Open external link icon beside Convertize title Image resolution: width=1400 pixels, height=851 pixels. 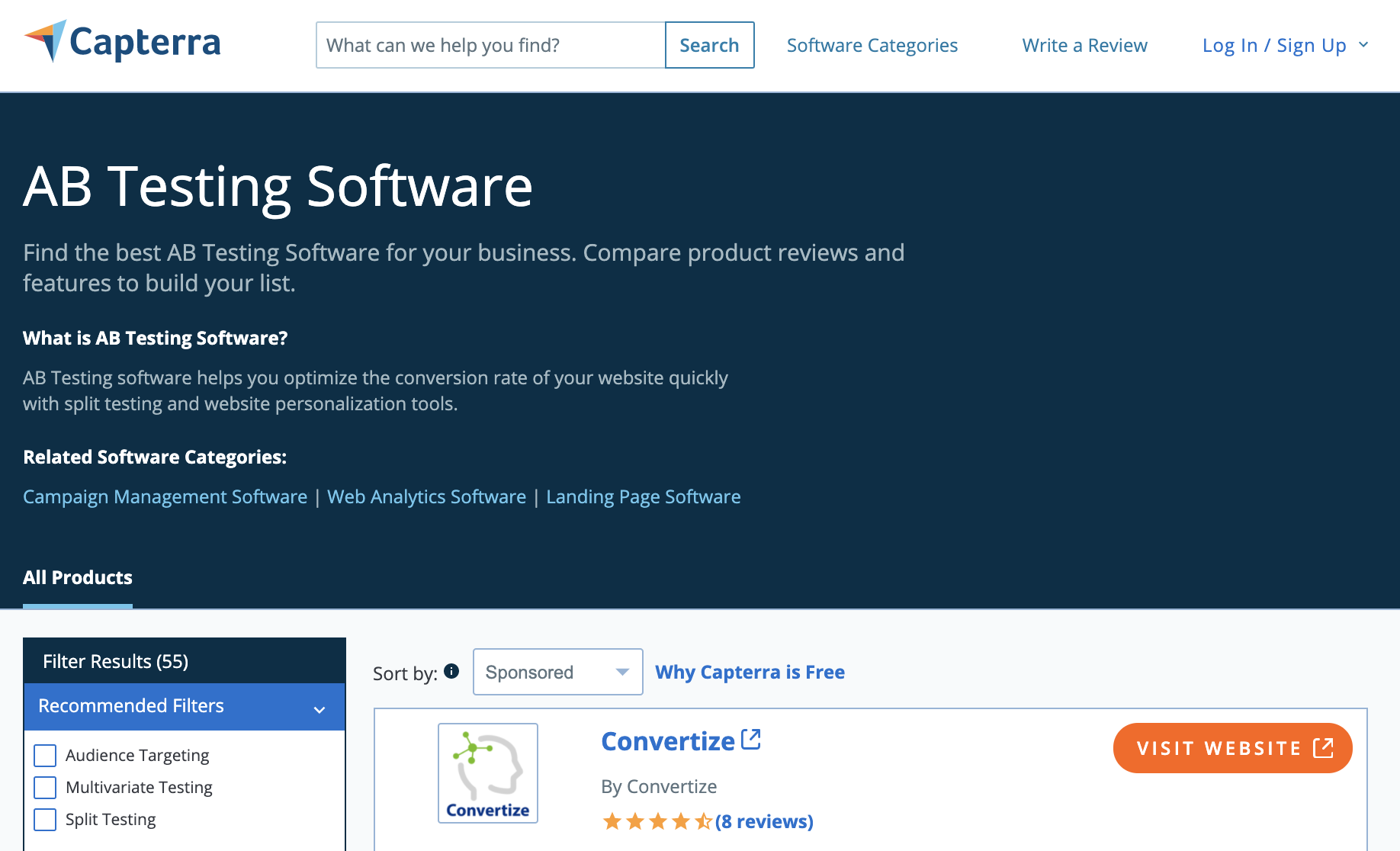point(751,739)
